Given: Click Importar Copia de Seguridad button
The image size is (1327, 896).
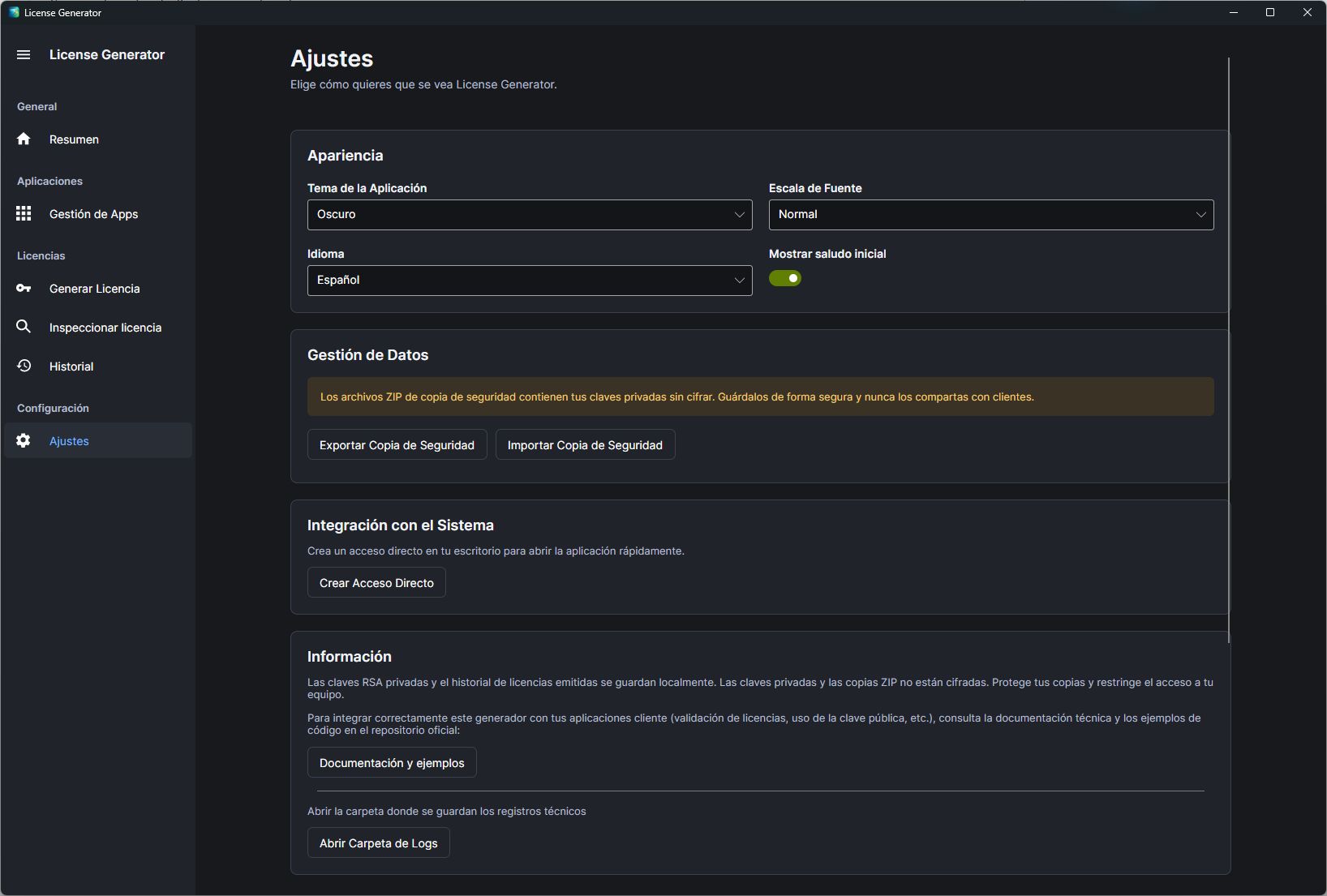Looking at the screenshot, I should 585,444.
